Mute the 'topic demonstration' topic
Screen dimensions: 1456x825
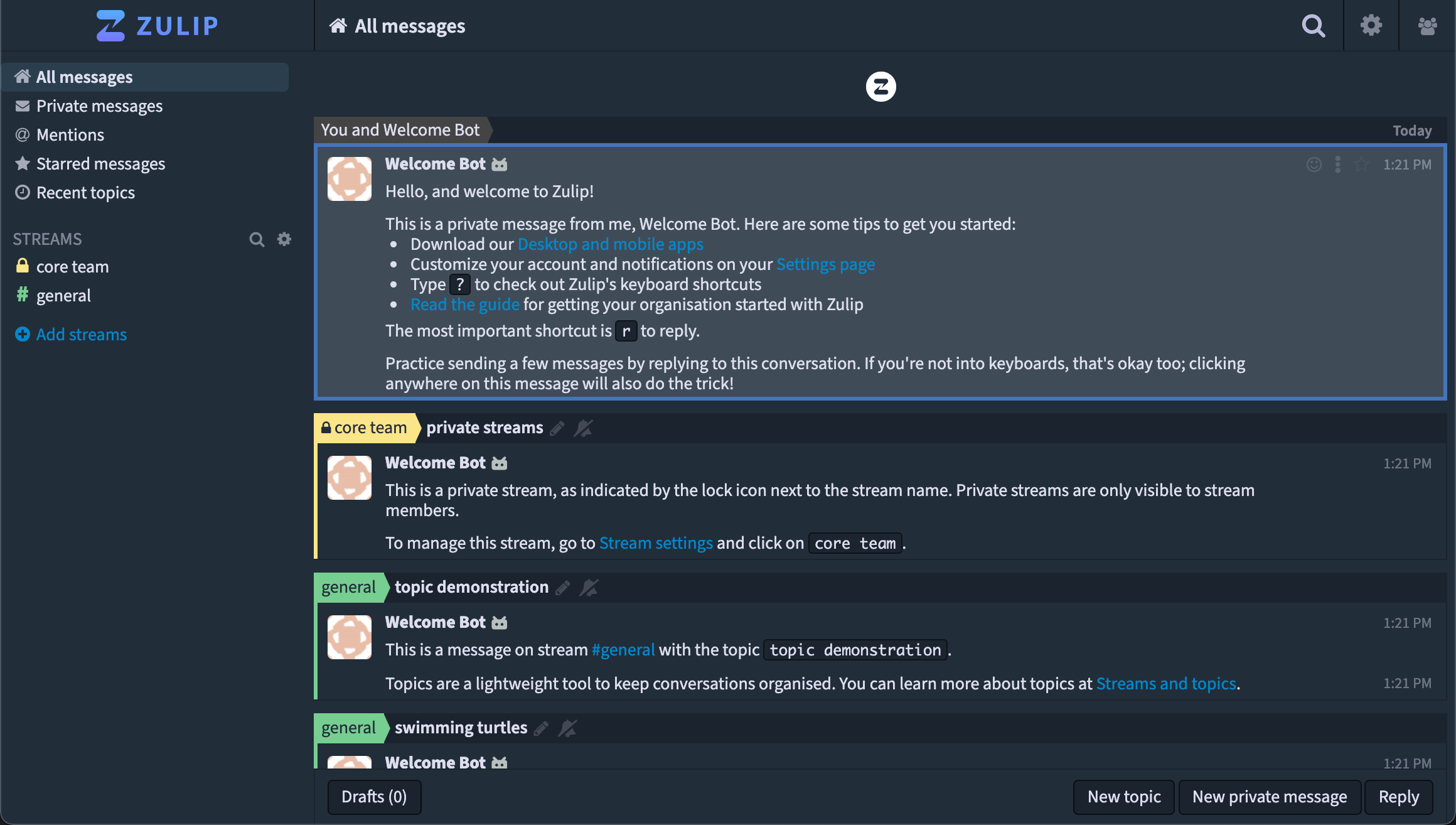tap(589, 588)
